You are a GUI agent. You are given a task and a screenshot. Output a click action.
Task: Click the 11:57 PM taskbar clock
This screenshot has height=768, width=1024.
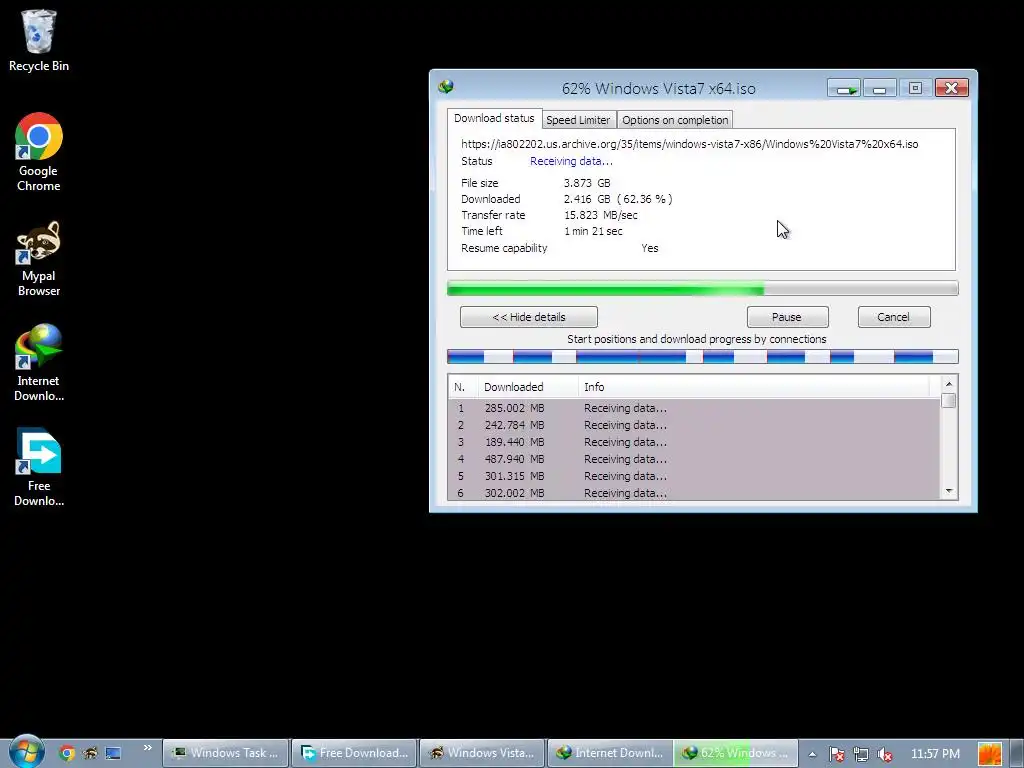(935, 754)
